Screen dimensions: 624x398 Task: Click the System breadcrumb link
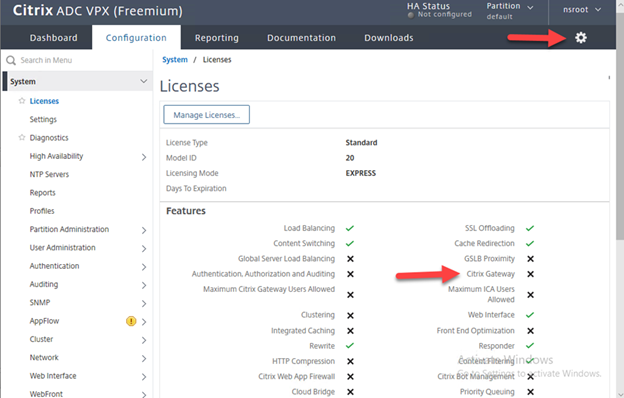pyautogui.click(x=175, y=60)
